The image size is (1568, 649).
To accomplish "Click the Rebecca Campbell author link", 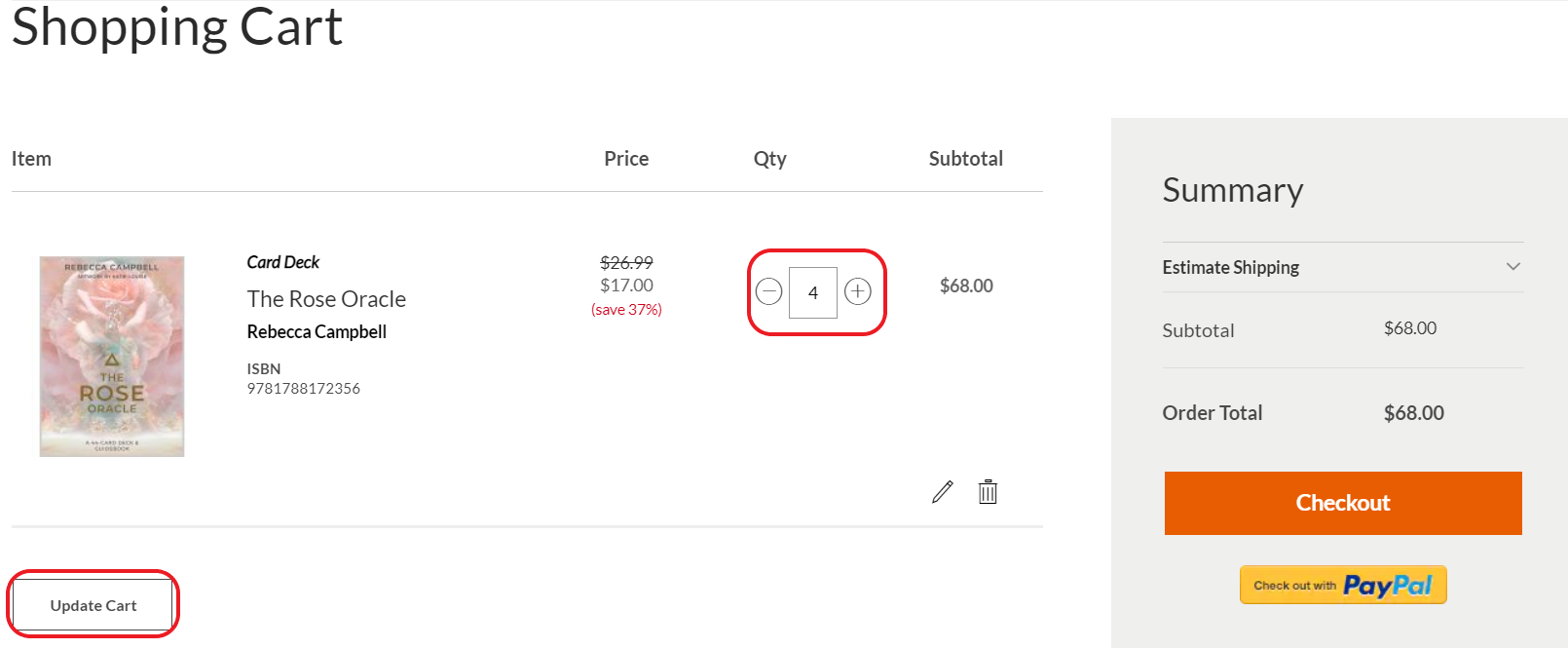I will [317, 332].
